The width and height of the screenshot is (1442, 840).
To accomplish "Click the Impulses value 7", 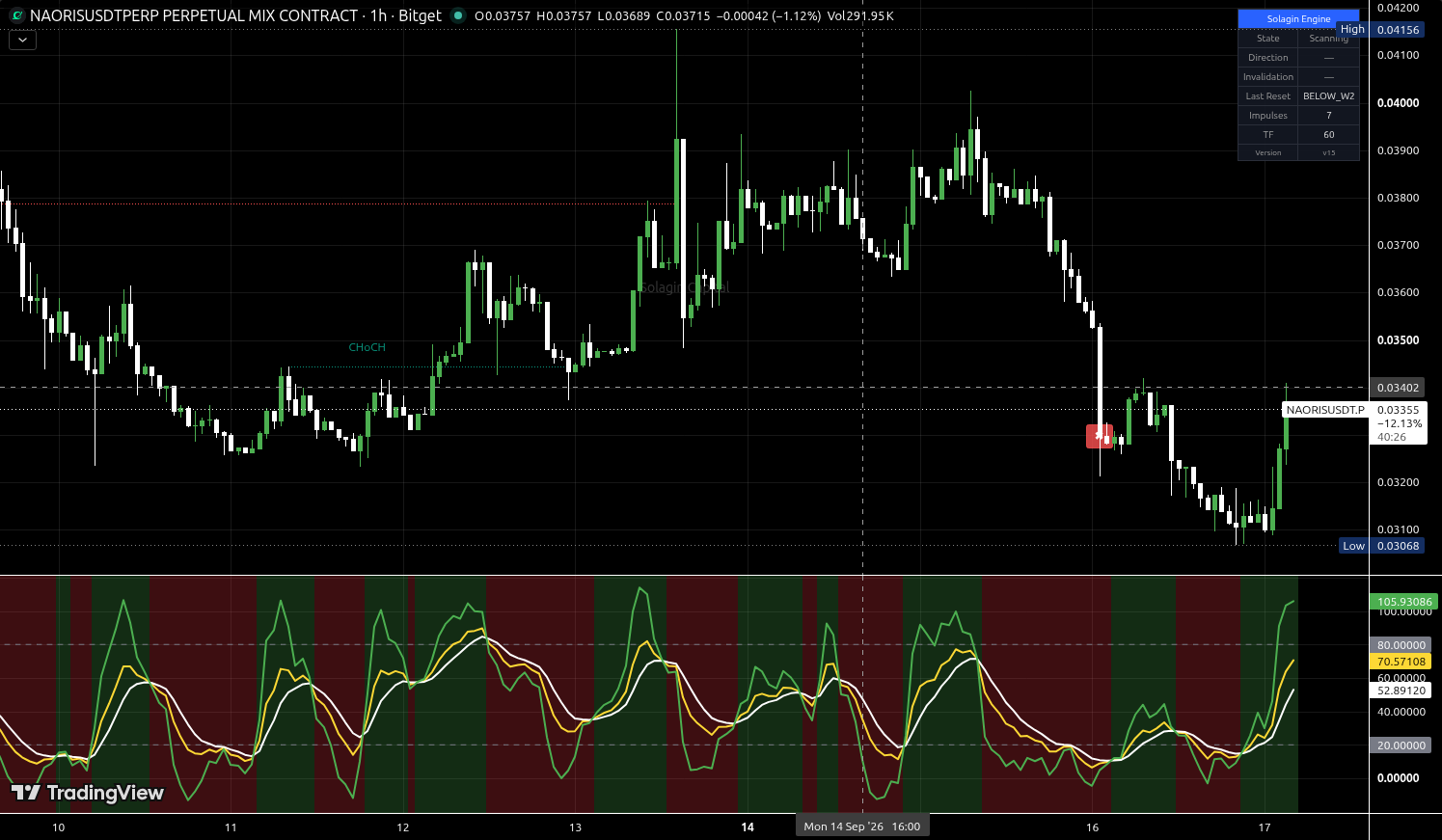I will click(x=1328, y=116).
